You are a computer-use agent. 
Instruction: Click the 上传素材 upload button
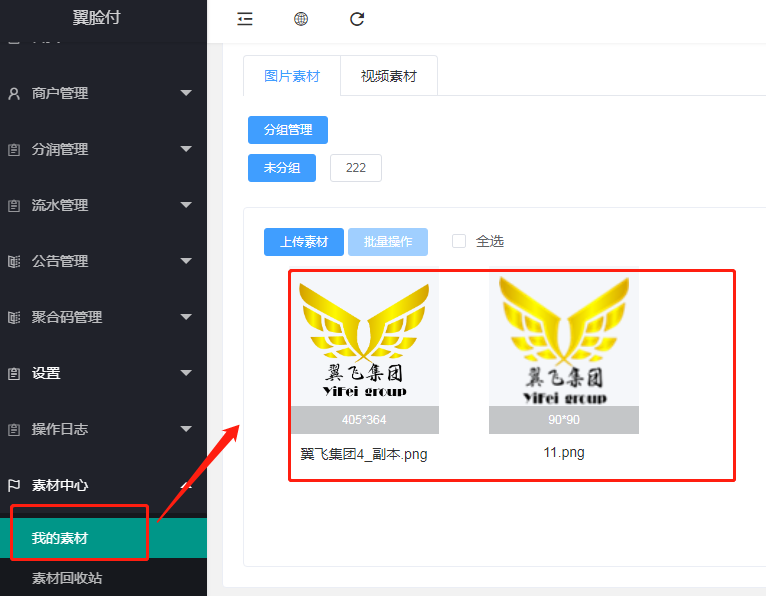pyautogui.click(x=304, y=242)
